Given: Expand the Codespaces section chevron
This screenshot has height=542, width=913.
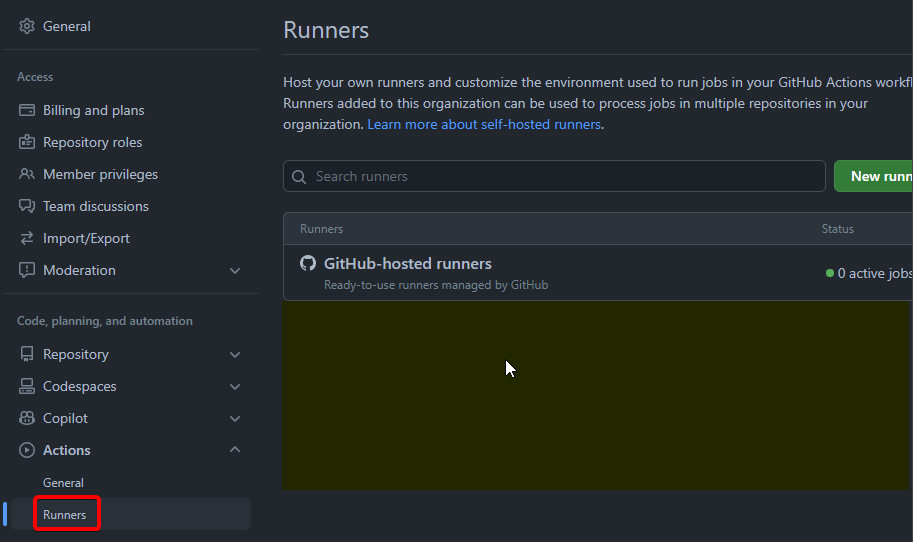Looking at the screenshot, I should (235, 387).
